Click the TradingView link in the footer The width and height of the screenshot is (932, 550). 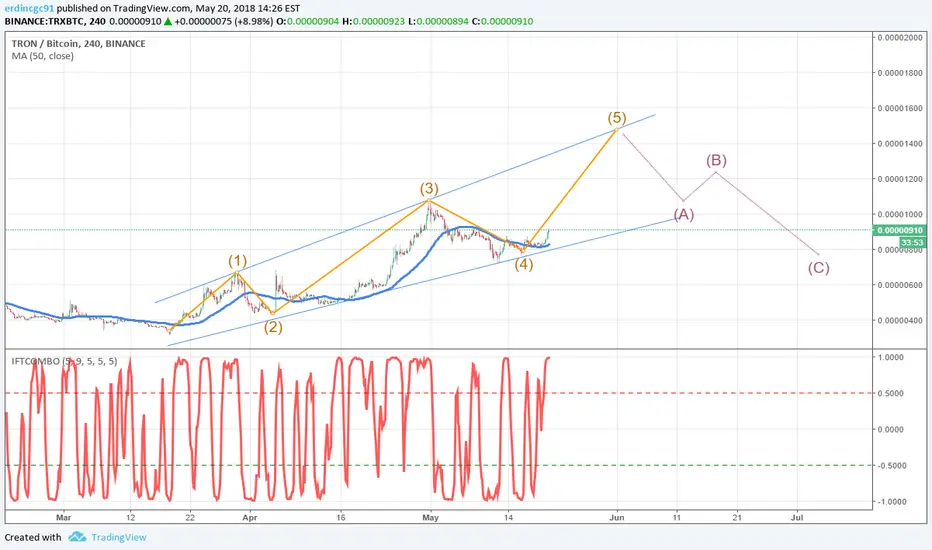click(x=118, y=537)
